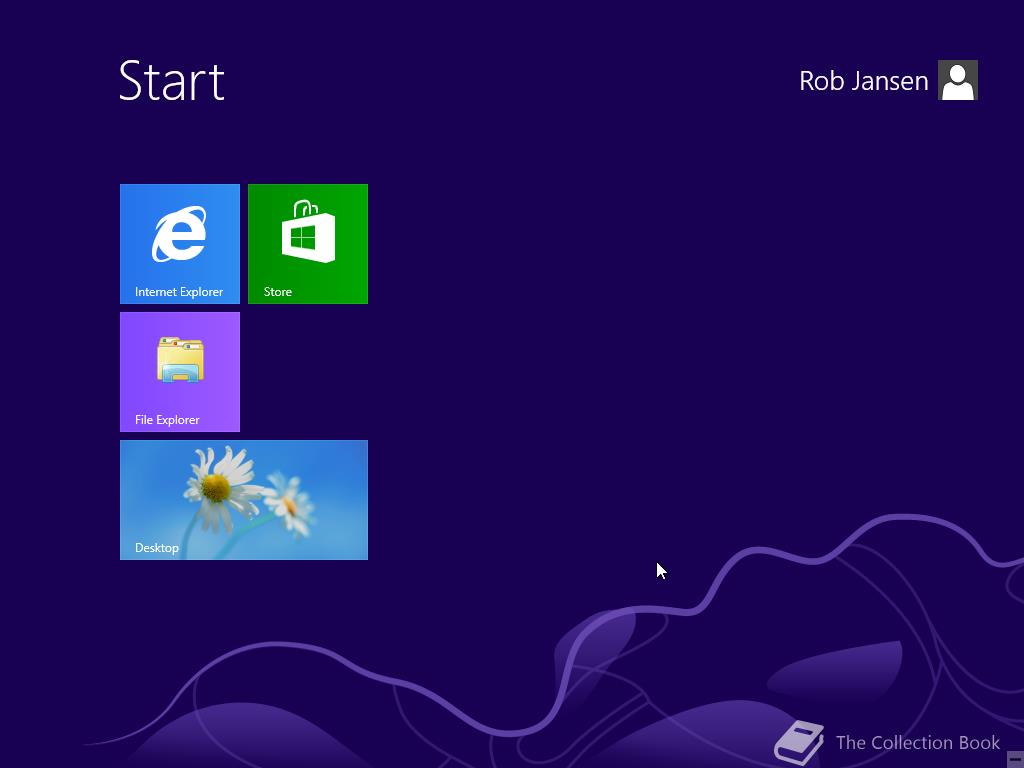Image resolution: width=1024 pixels, height=768 pixels.
Task: Open the Desktop tile with daisies
Action: (x=244, y=500)
